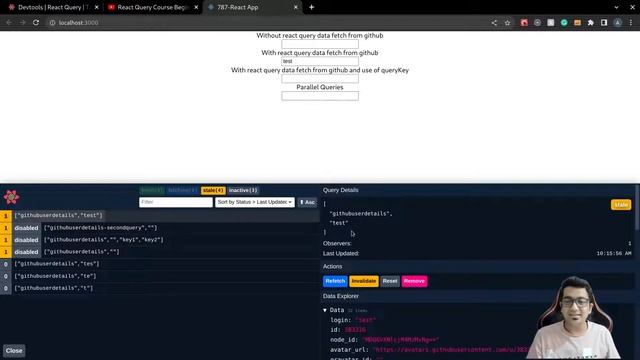Open the red extension icon
This screenshot has height=360, width=640.
pyautogui.click(x=524, y=23)
